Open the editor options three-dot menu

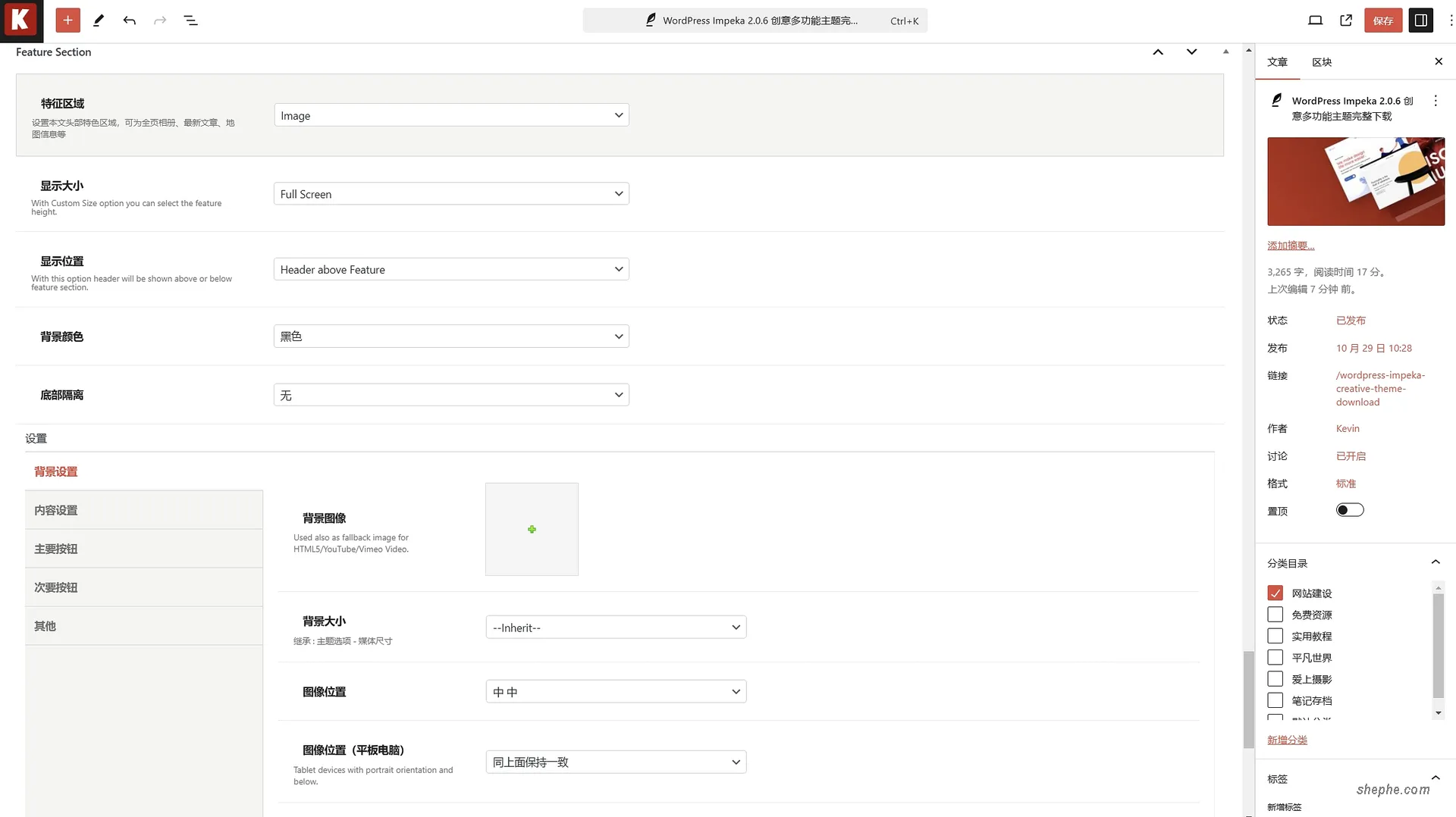click(x=1451, y=20)
